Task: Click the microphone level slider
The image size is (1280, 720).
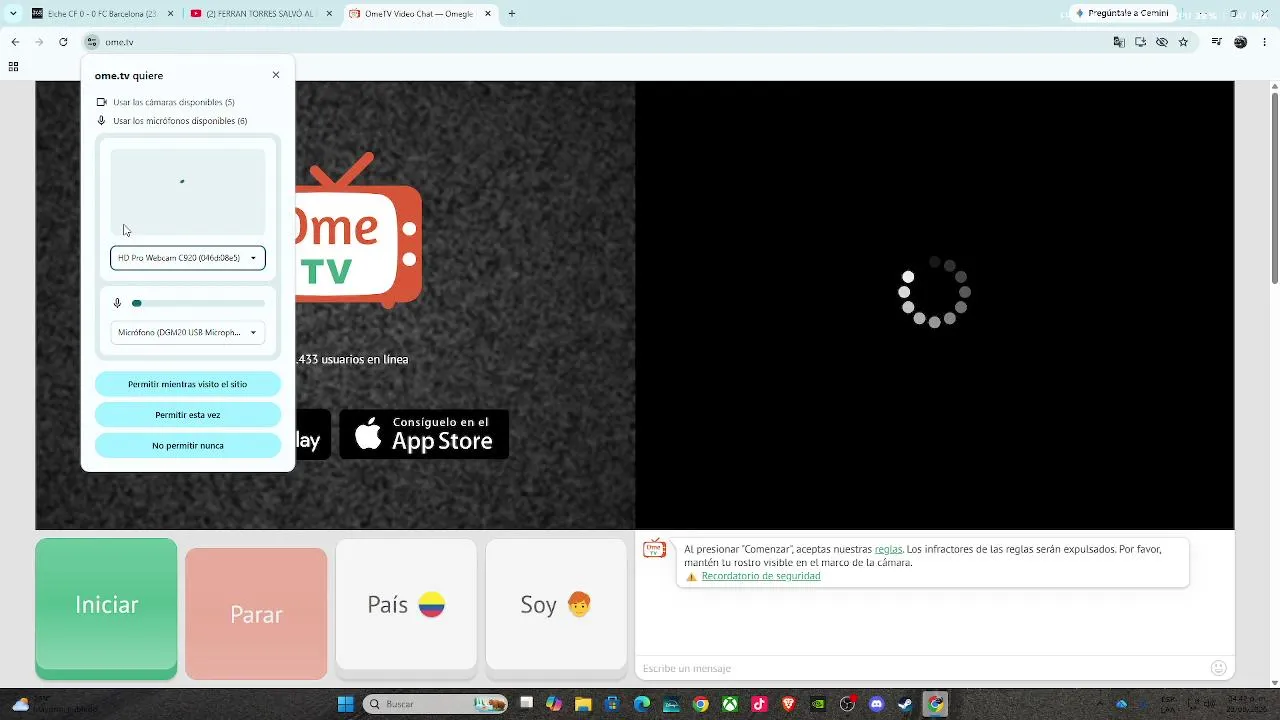Action: 200,303
